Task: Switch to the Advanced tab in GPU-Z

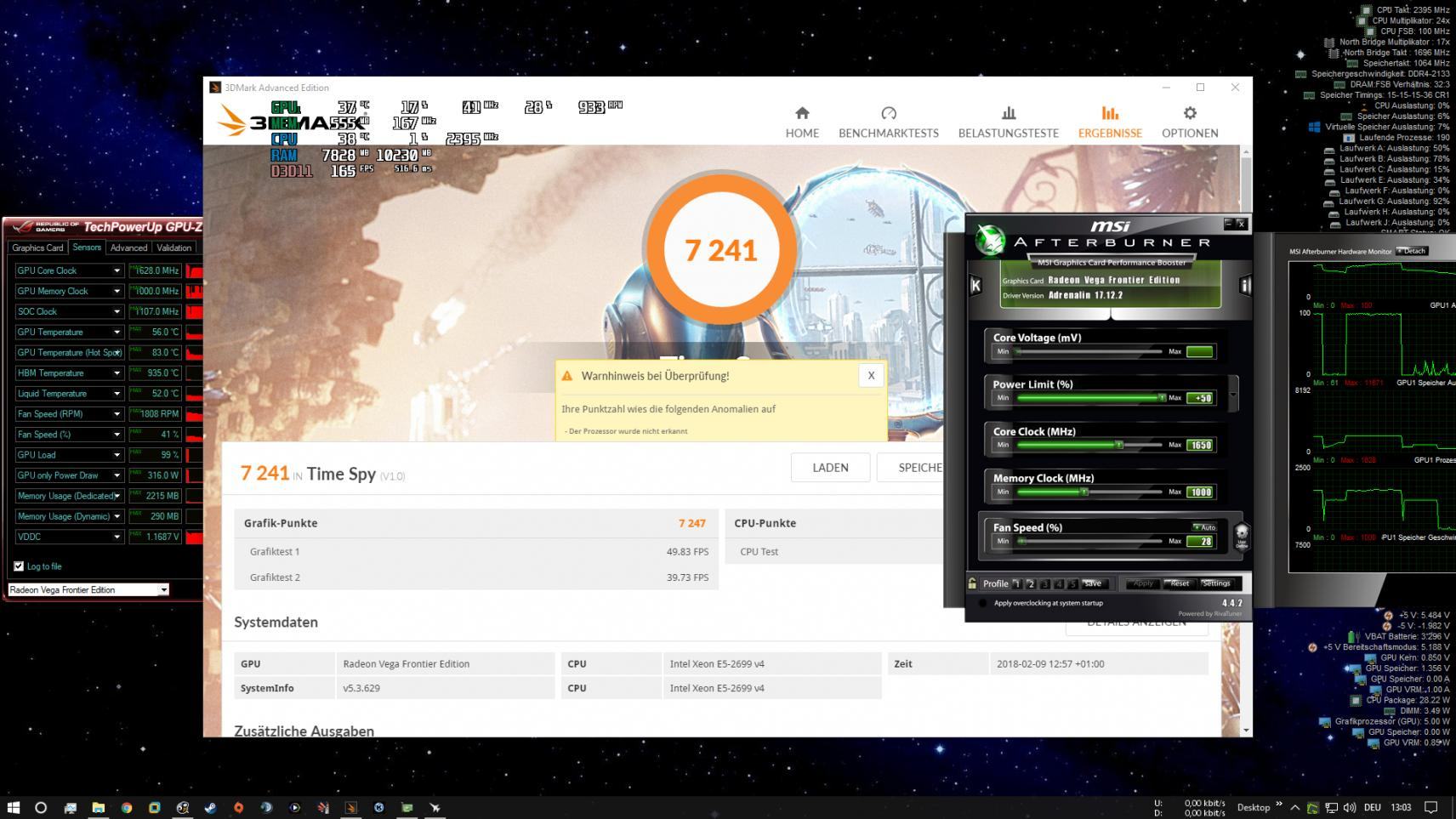Action: pos(128,247)
